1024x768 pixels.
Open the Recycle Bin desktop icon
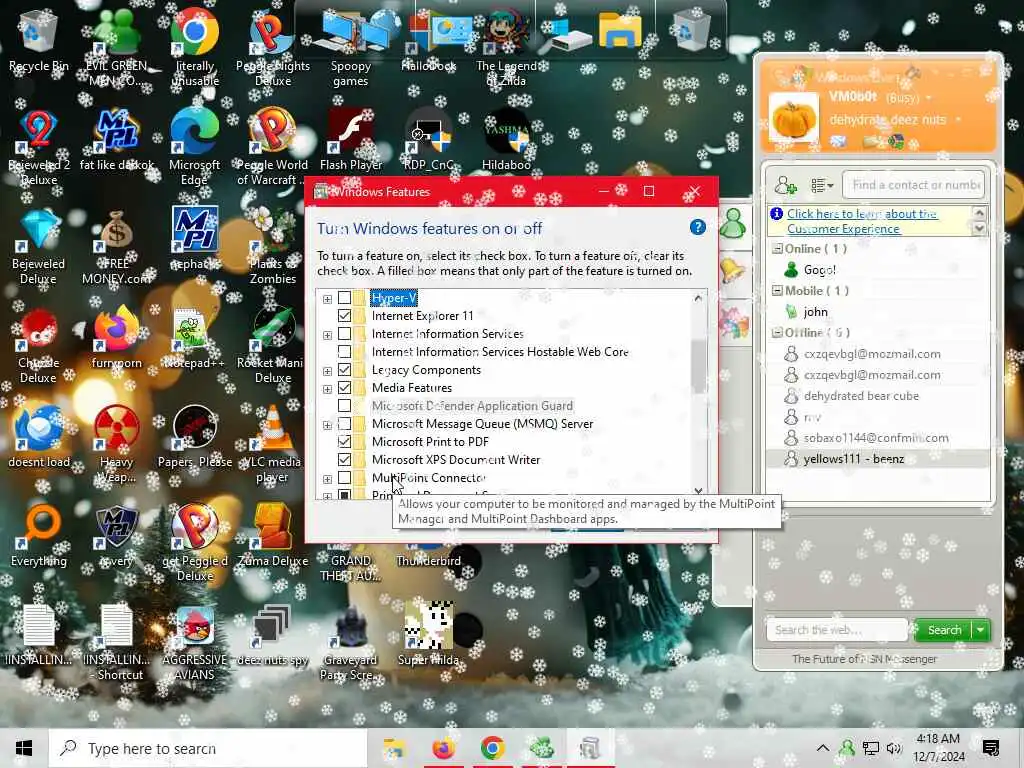tap(39, 40)
